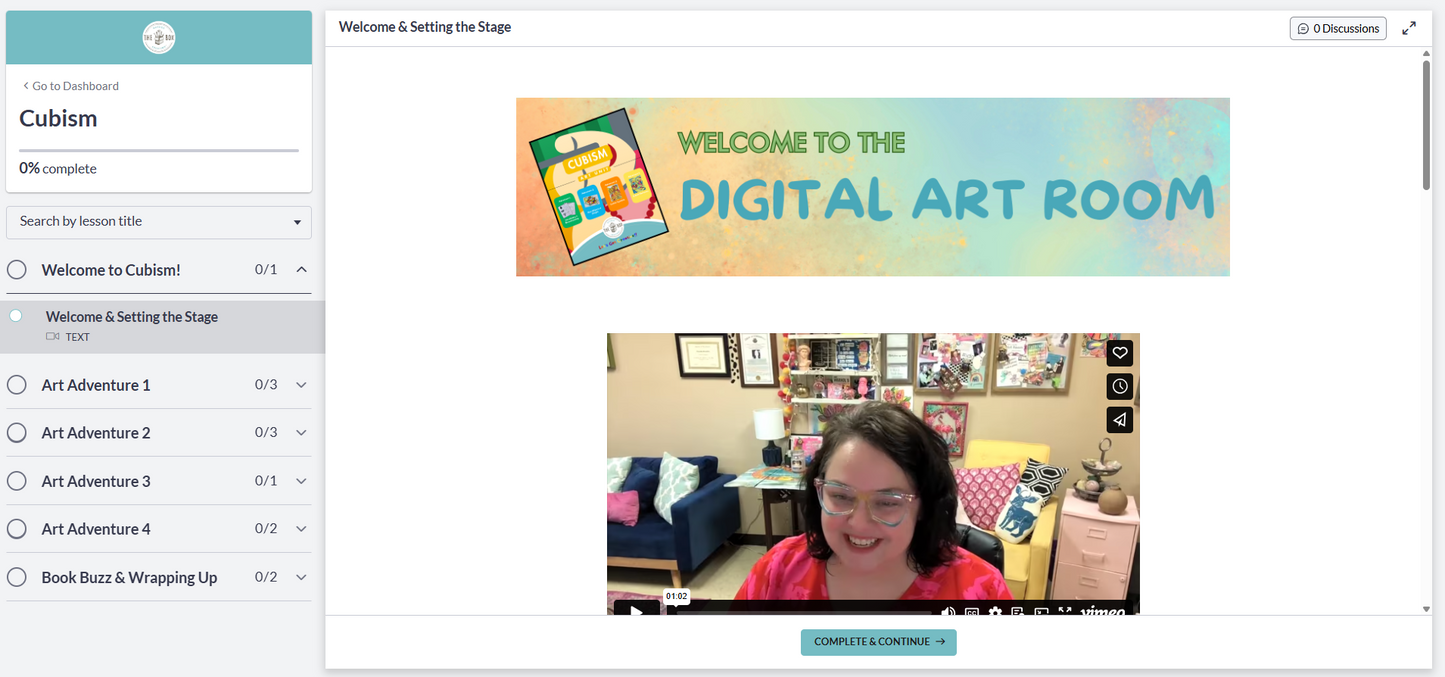Open the Art Adventure 4 section header
This screenshot has height=677, width=1445.
point(95,528)
